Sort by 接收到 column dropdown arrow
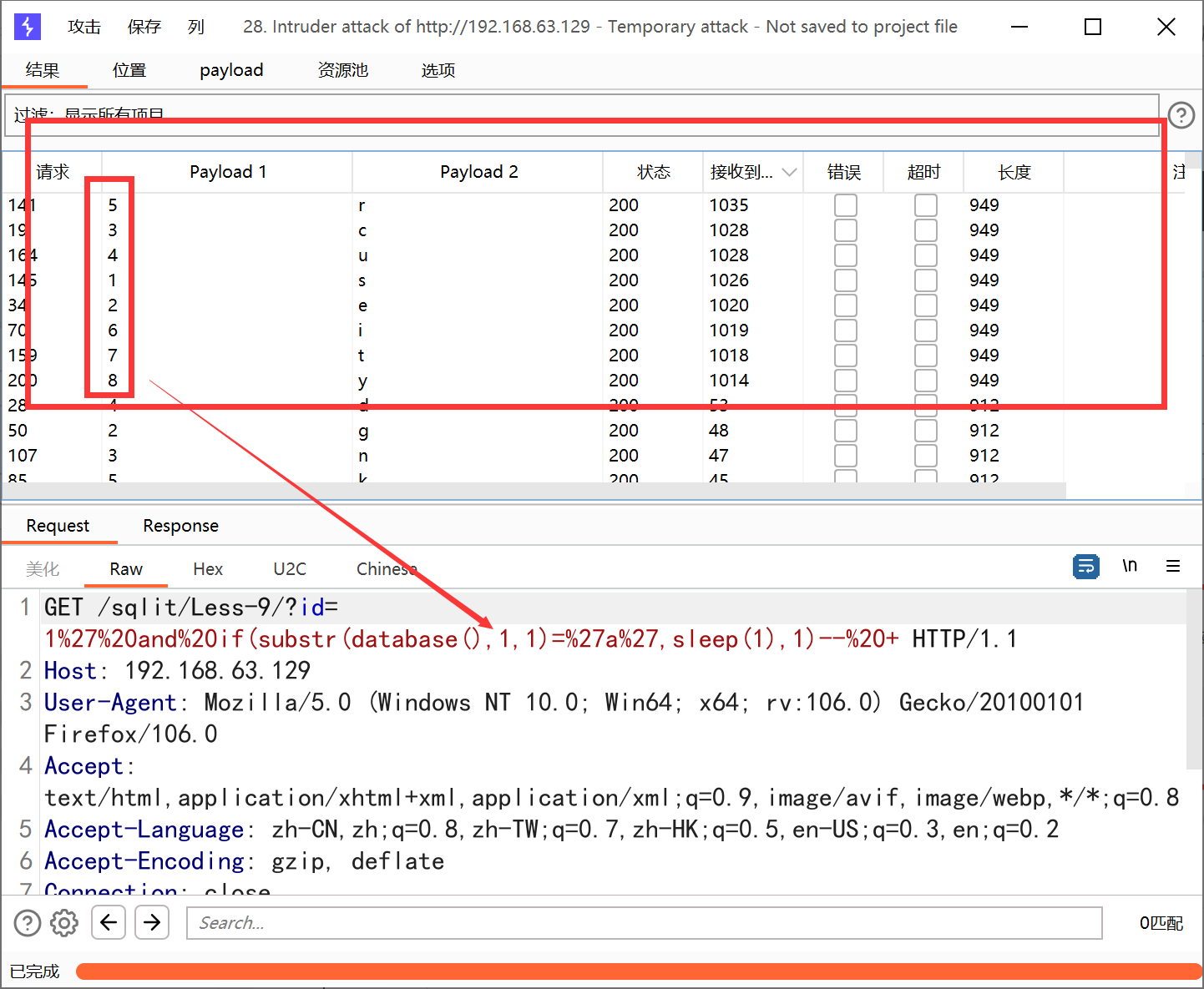The height and width of the screenshot is (989, 1204). point(789,172)
